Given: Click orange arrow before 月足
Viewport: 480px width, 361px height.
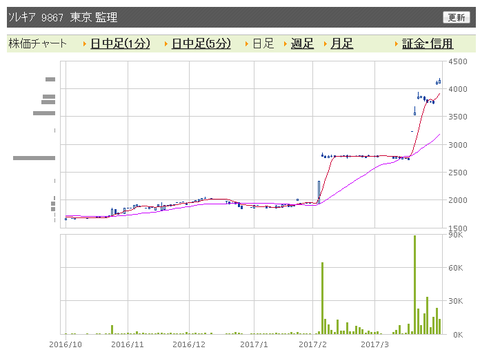Looking at the screenshot, I should click(x=325, y=44).
